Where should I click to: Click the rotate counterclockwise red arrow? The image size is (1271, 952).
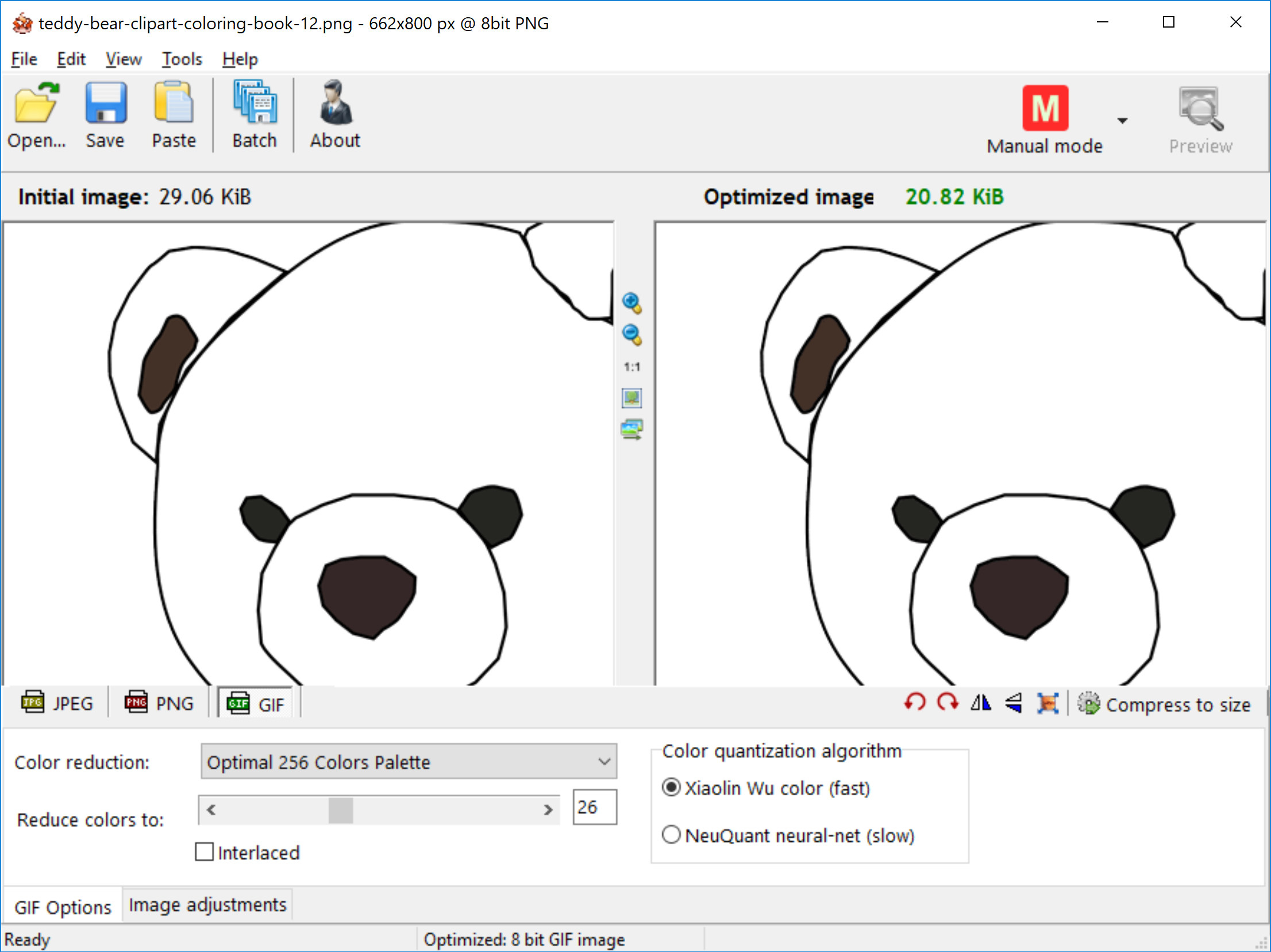point(915,703)
